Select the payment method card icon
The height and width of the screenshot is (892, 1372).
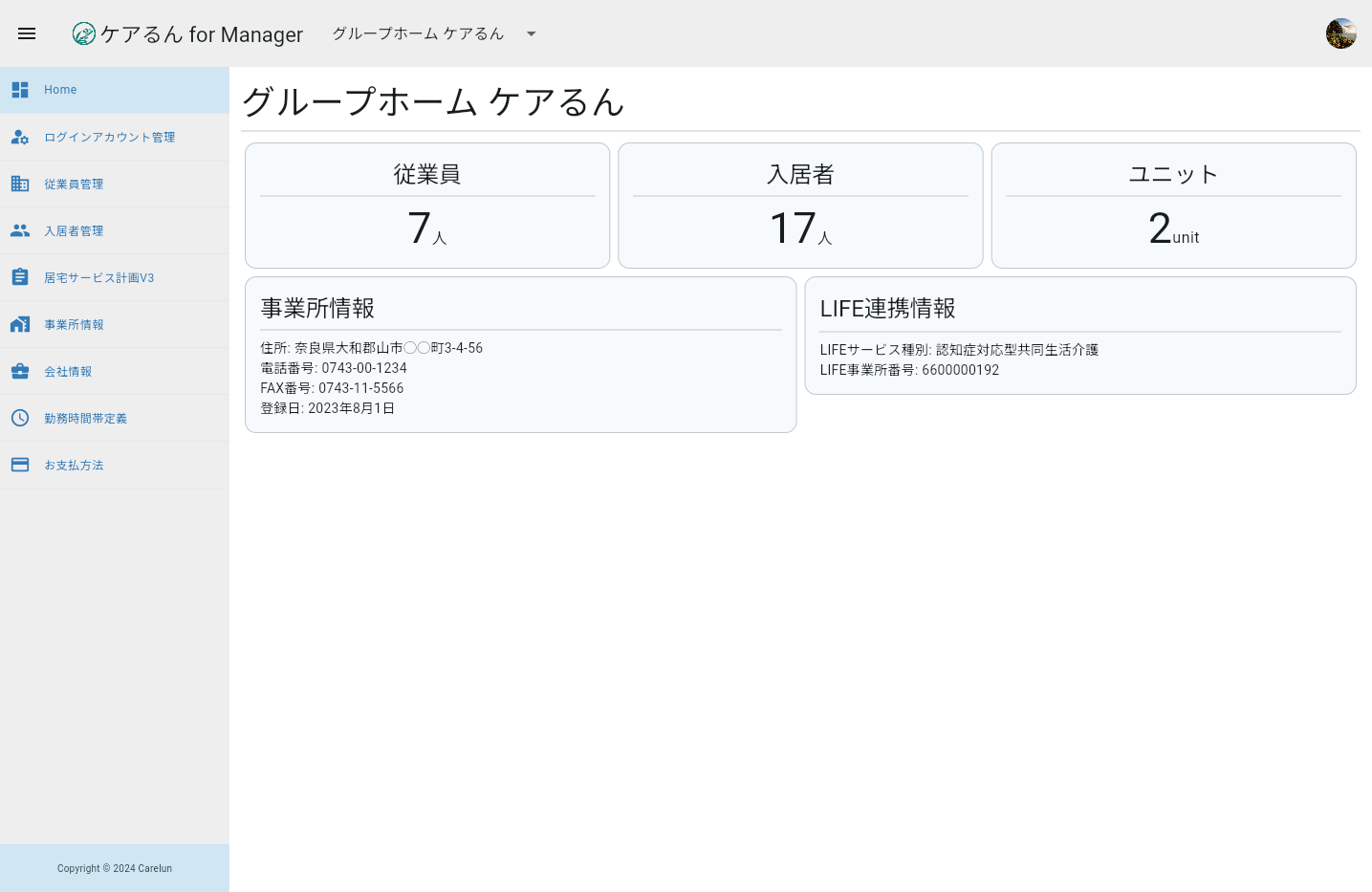click(20, 465)
